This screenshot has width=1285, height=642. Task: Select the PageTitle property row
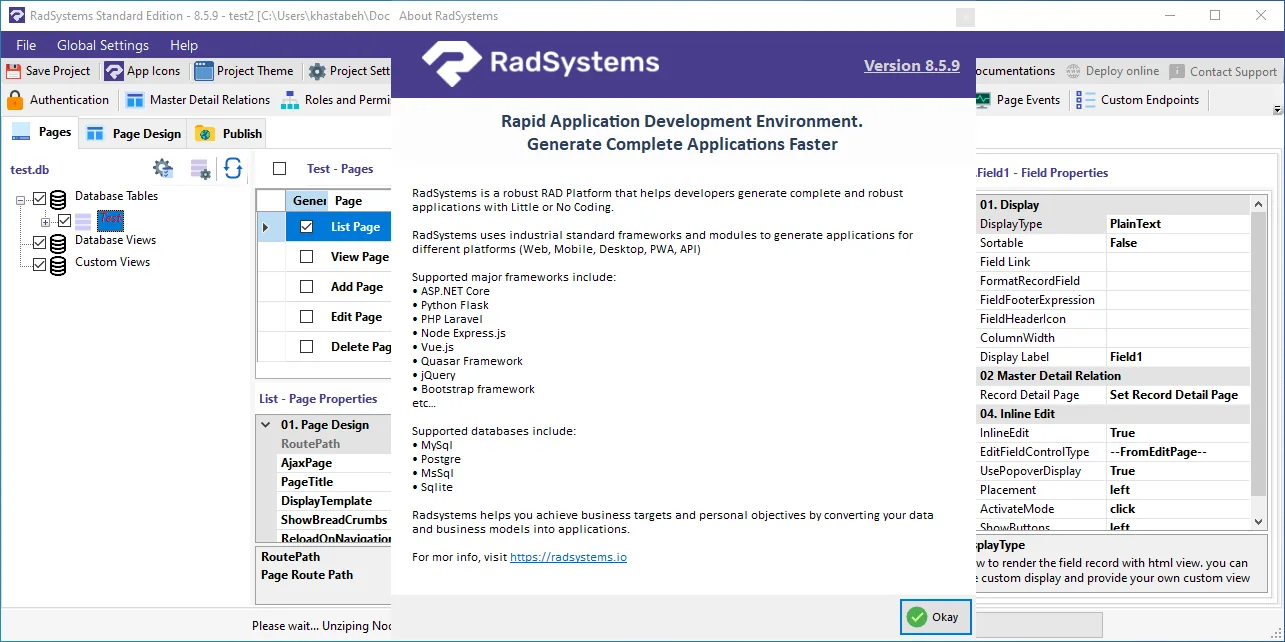[334, 482]
